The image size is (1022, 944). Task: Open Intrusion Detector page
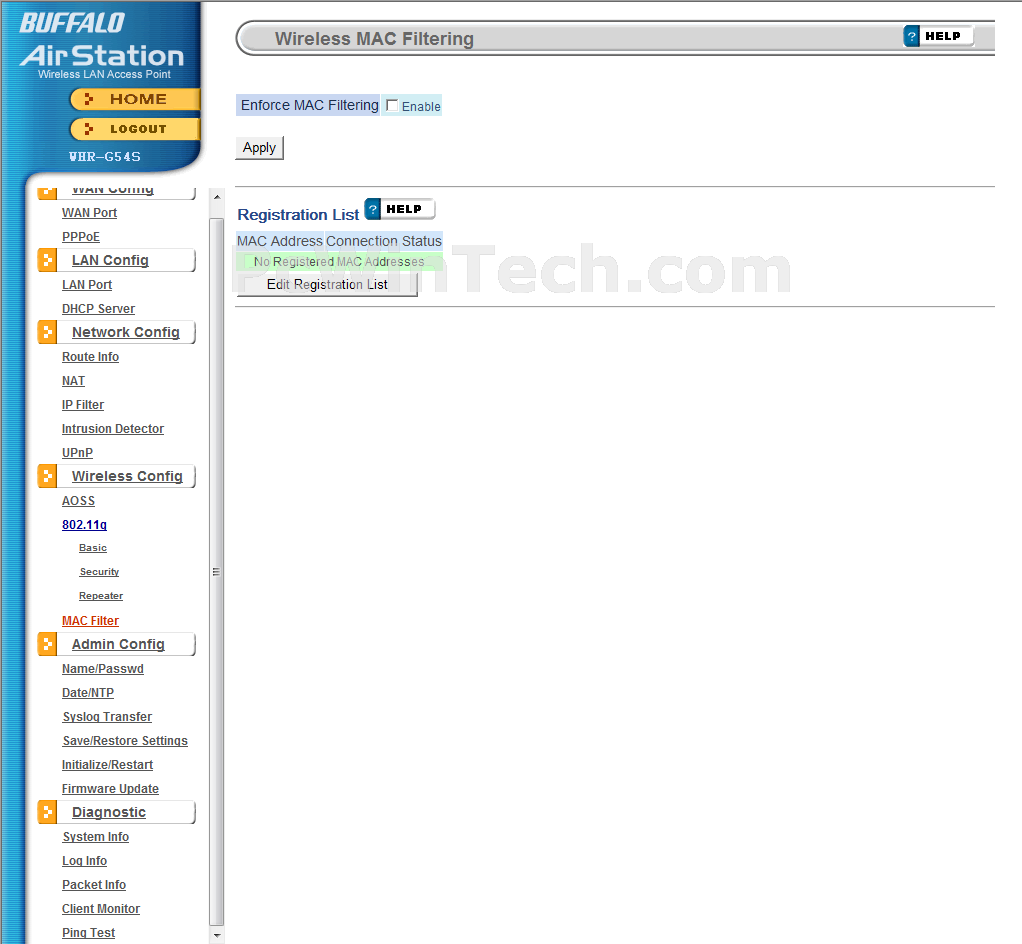(113, 429)
